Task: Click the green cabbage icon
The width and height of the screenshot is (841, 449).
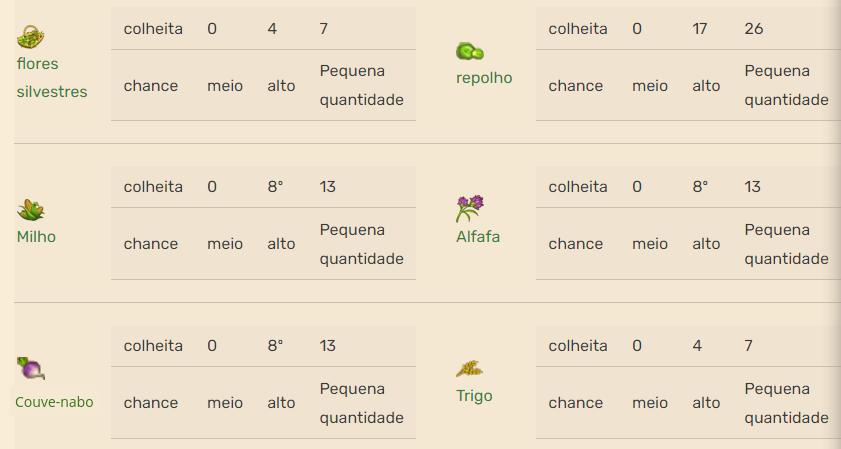Action: pos(470,51)
